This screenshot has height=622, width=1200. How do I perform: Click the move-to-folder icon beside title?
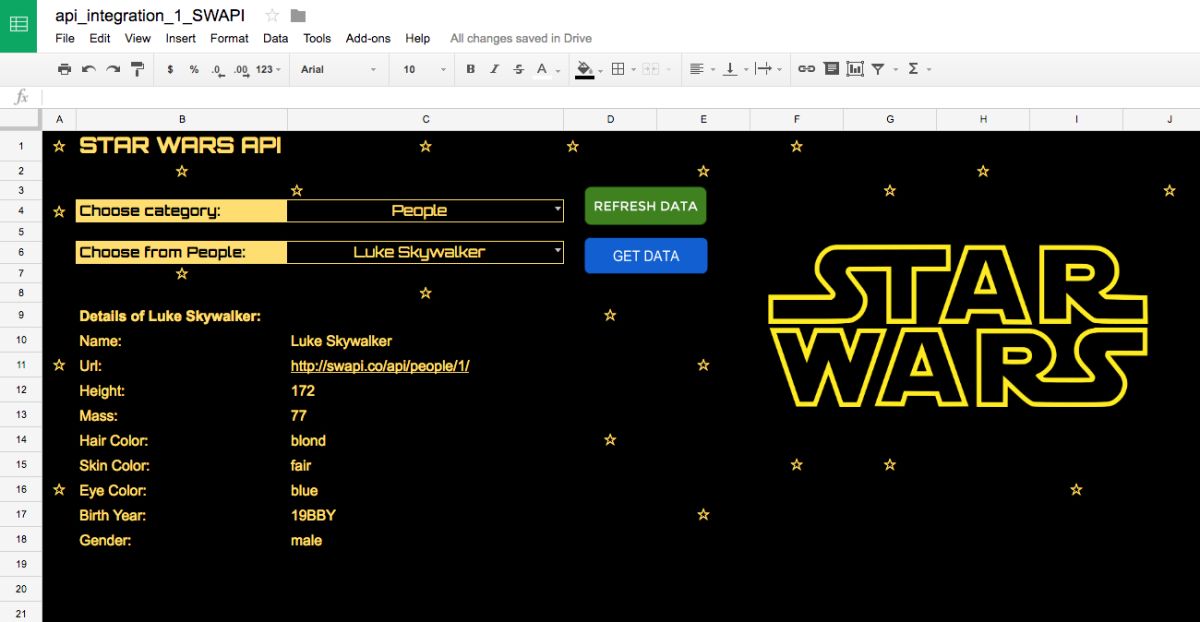pyautogui.click(x=298, y=16)
